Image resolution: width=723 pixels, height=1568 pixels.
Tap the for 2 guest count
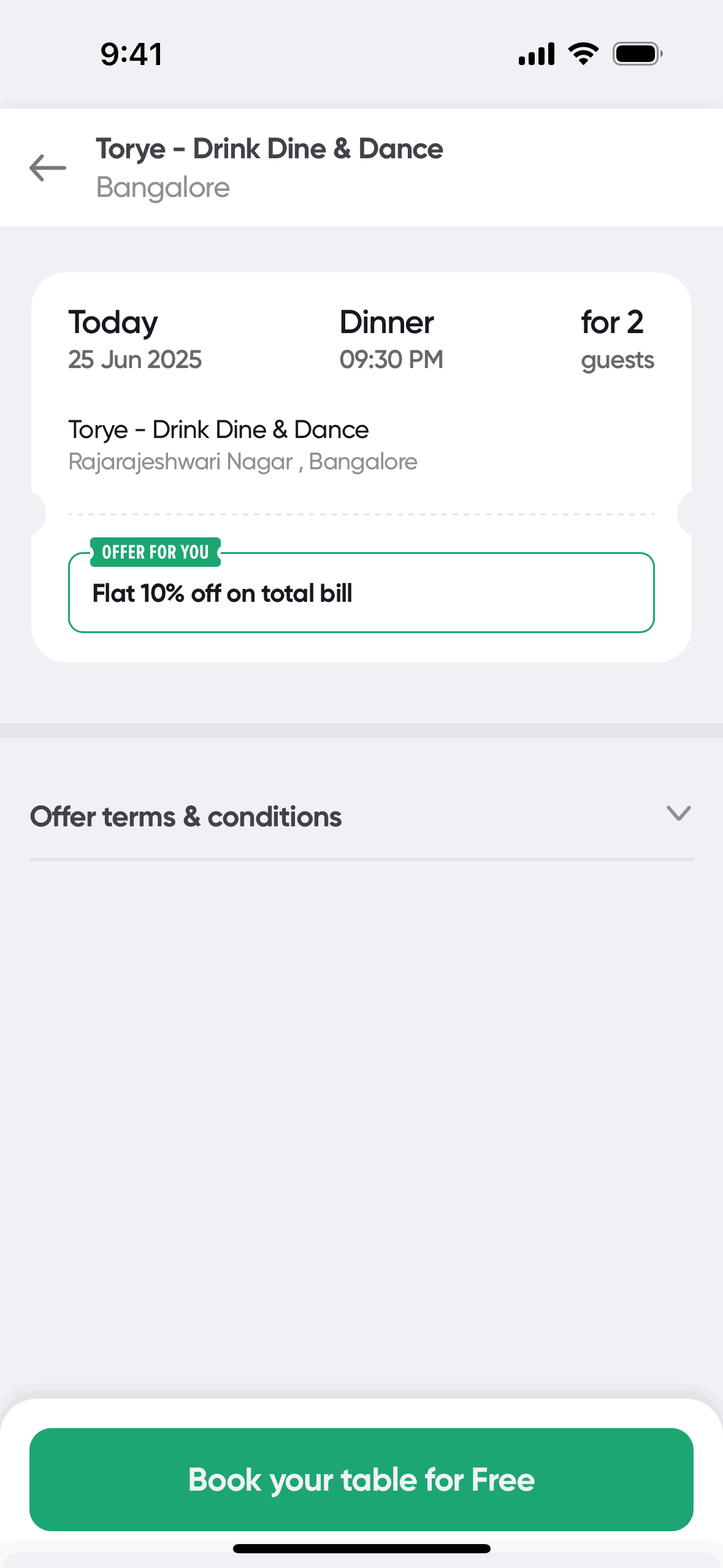pos(612,323)
